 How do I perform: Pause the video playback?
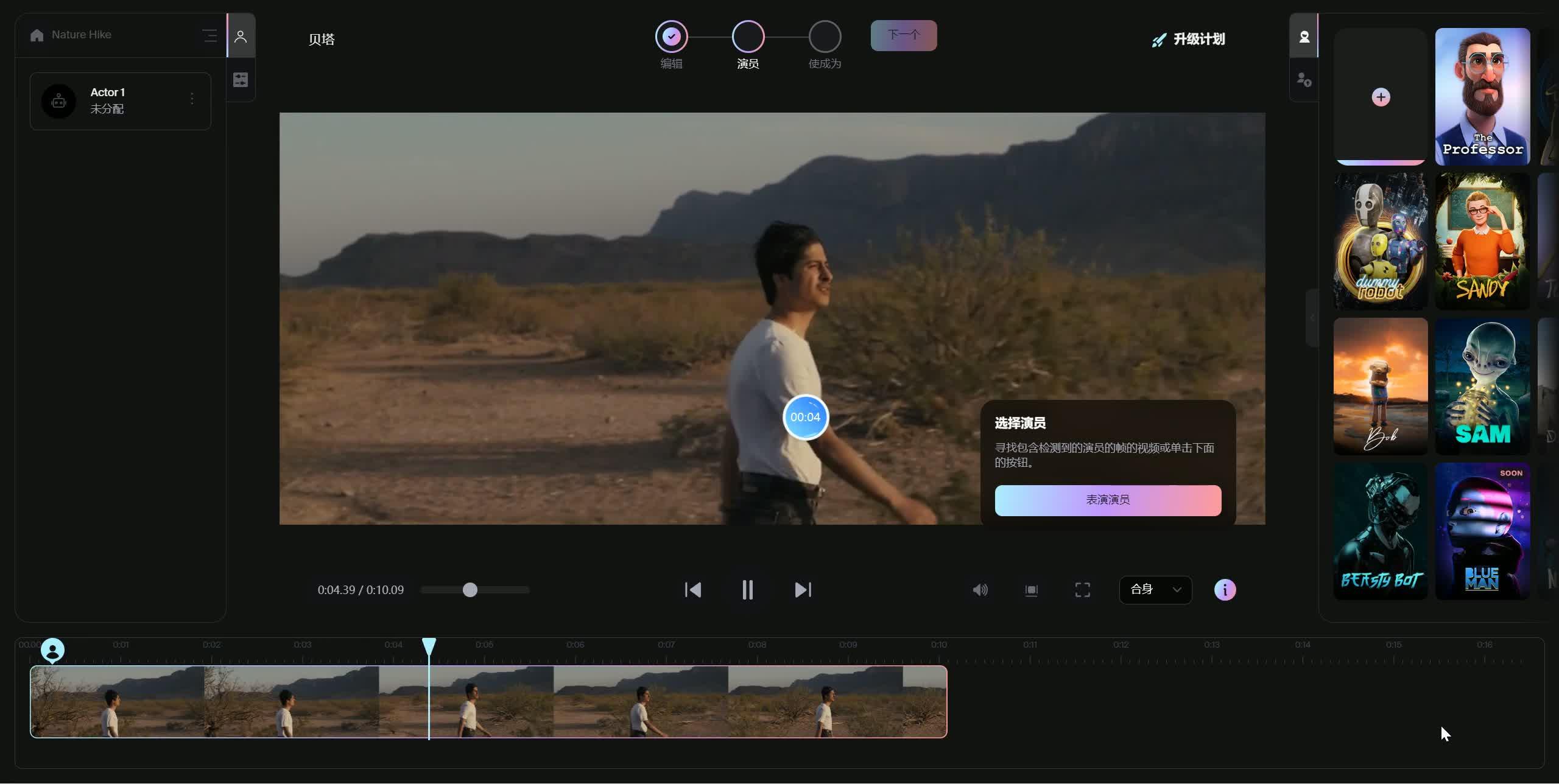747,590
